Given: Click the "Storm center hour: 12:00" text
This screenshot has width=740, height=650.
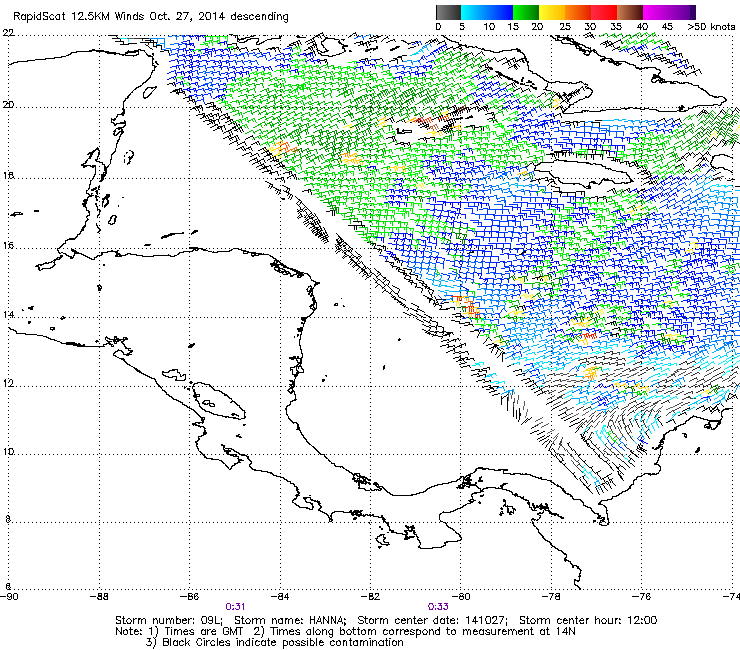Looking at the screenshot, I should pyautogui.click(x=588, y=620).
